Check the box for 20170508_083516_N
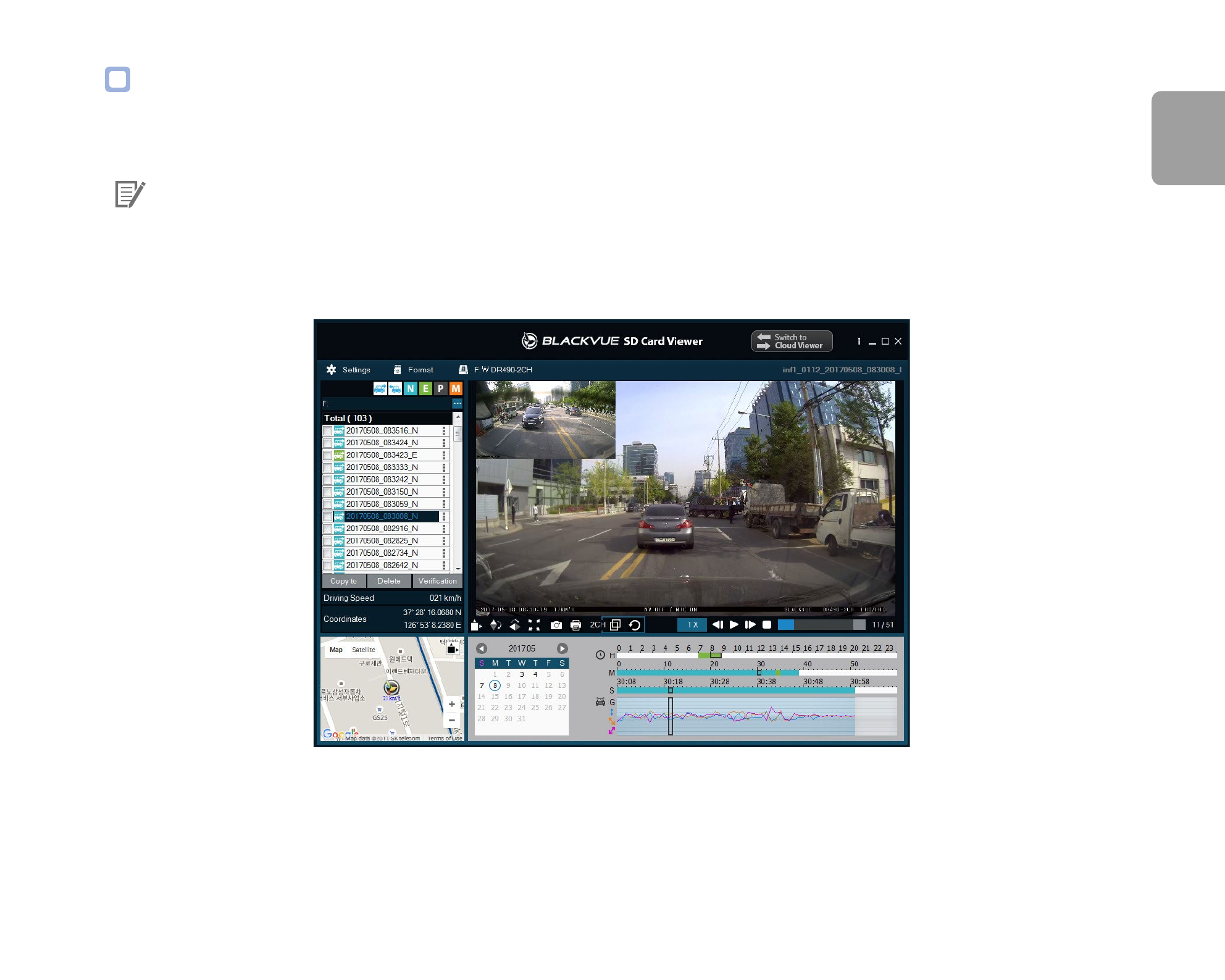This screenshot has height=980, width=1225. click(x=327, y=430)
